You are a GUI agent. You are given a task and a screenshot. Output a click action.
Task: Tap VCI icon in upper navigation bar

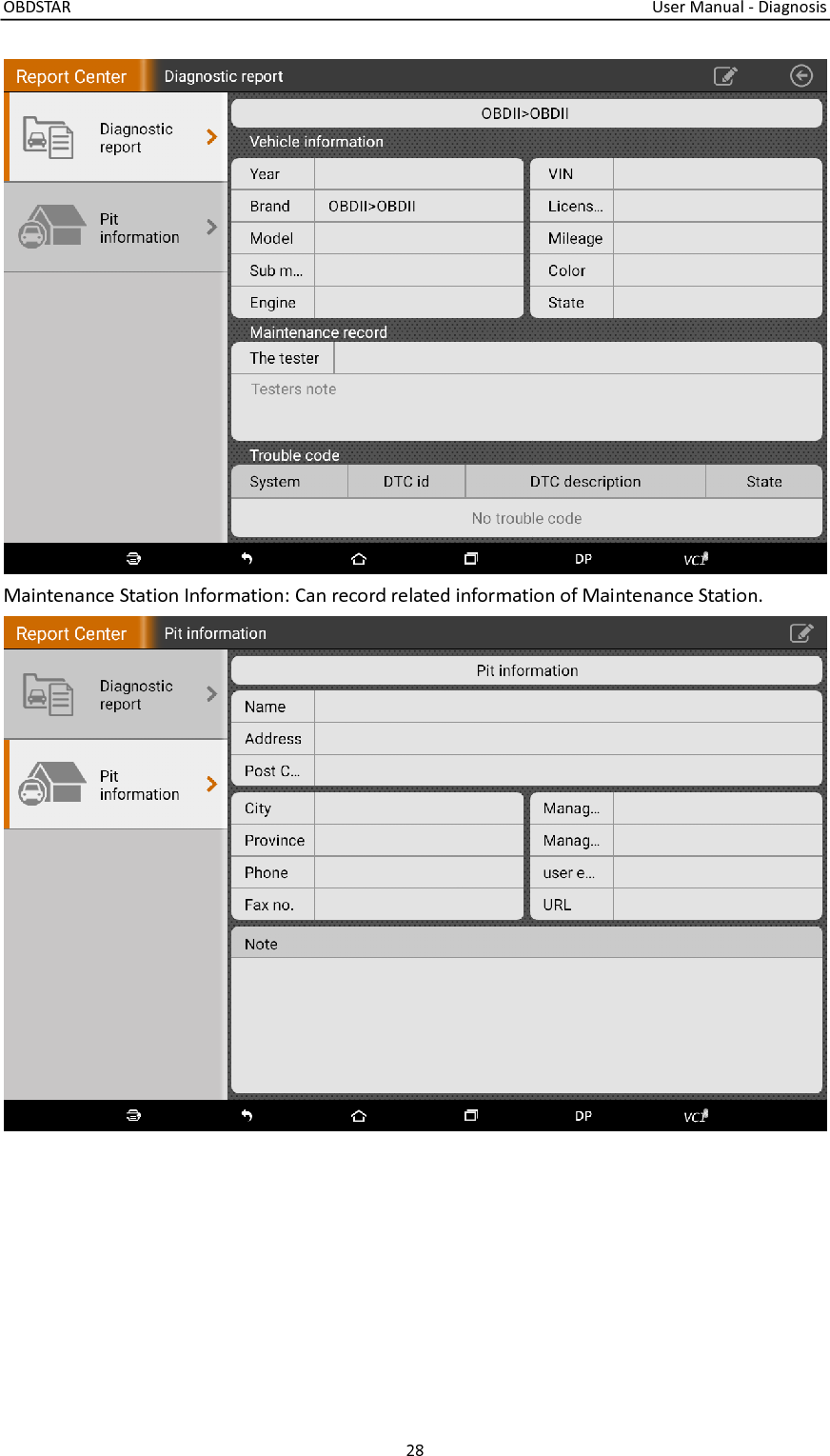coord(696,559)
